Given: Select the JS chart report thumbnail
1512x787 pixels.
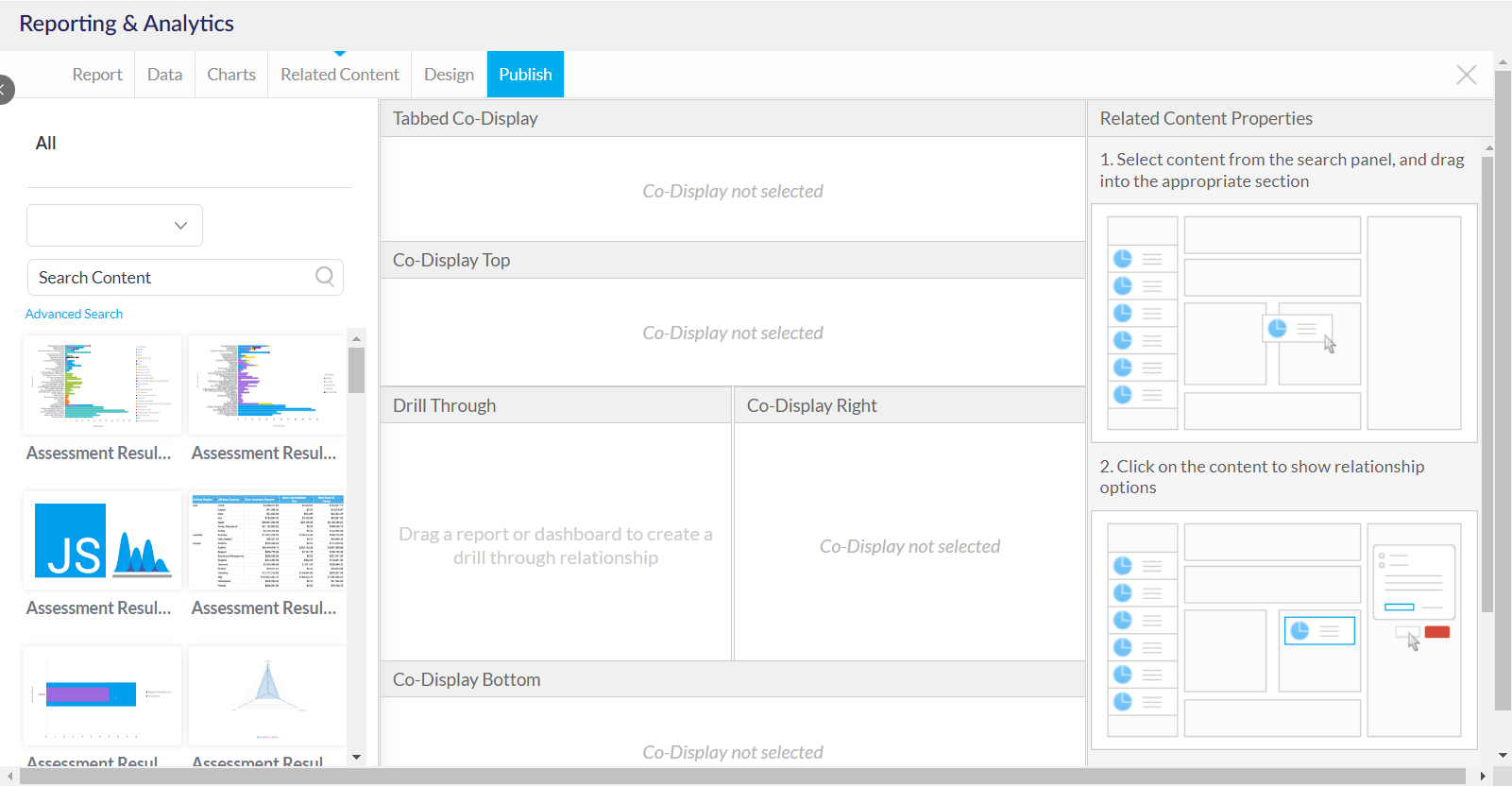Looking at the screenshot, I should coord(102,540).
